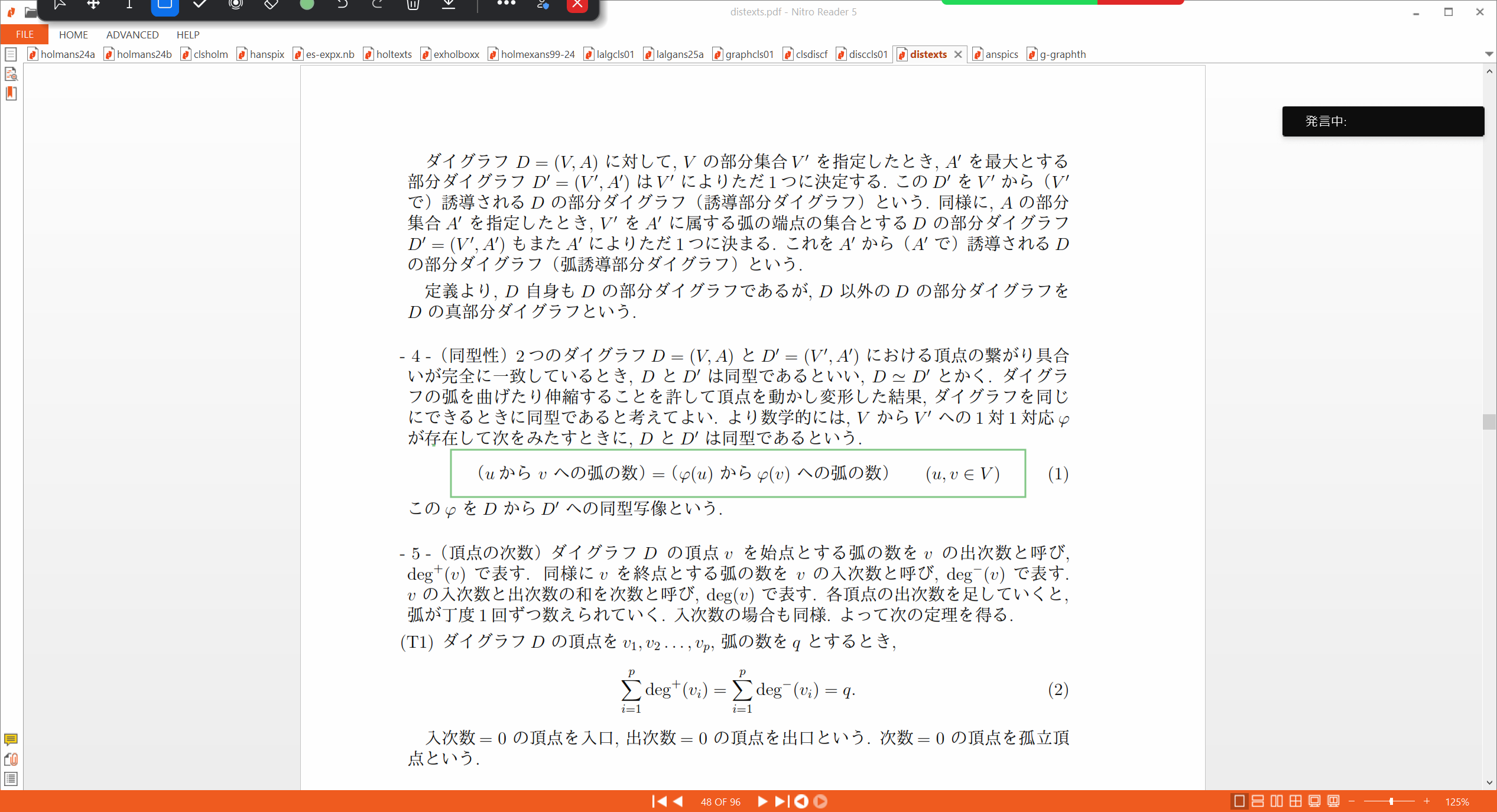Open the HOME ribbon tab
The height and width of the screenshot is (812, 1497).
(73, 35)
